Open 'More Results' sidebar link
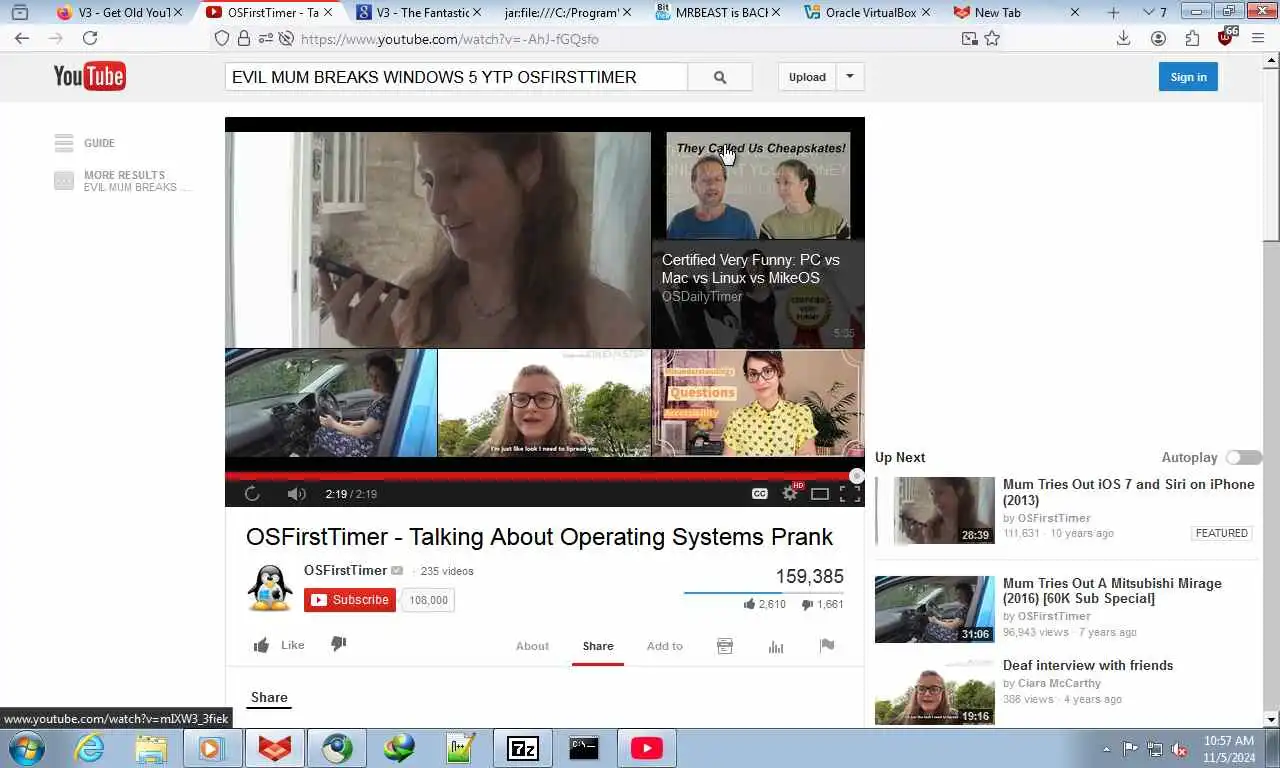Image resolution: width=1280 pixels, height=768 pixels. point(123,181)
